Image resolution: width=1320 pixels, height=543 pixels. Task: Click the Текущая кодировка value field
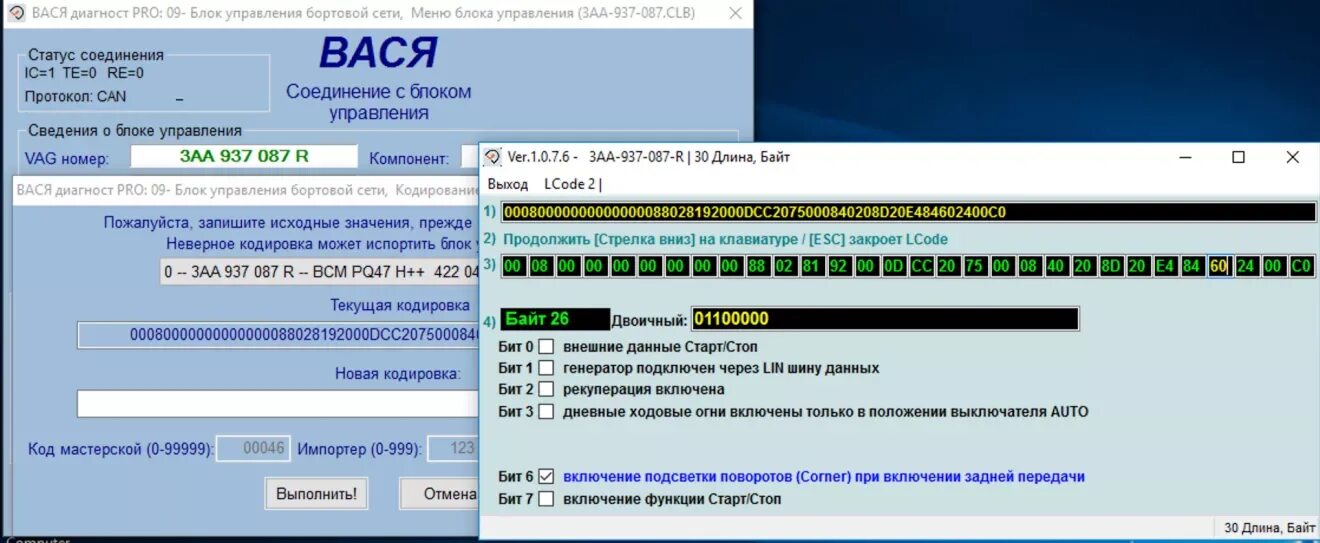click(x=278, y=335)
